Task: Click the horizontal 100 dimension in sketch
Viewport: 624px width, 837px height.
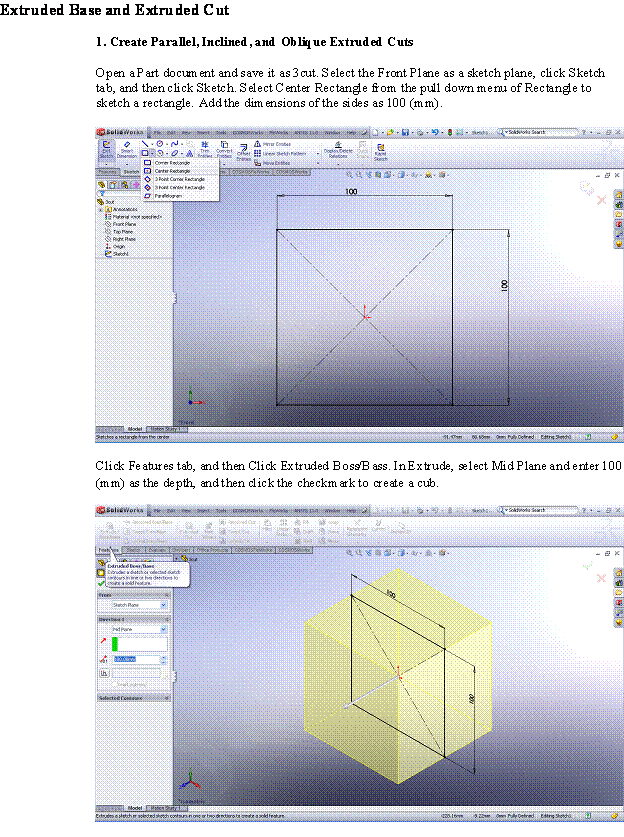Action: click(x=351, y=192)
